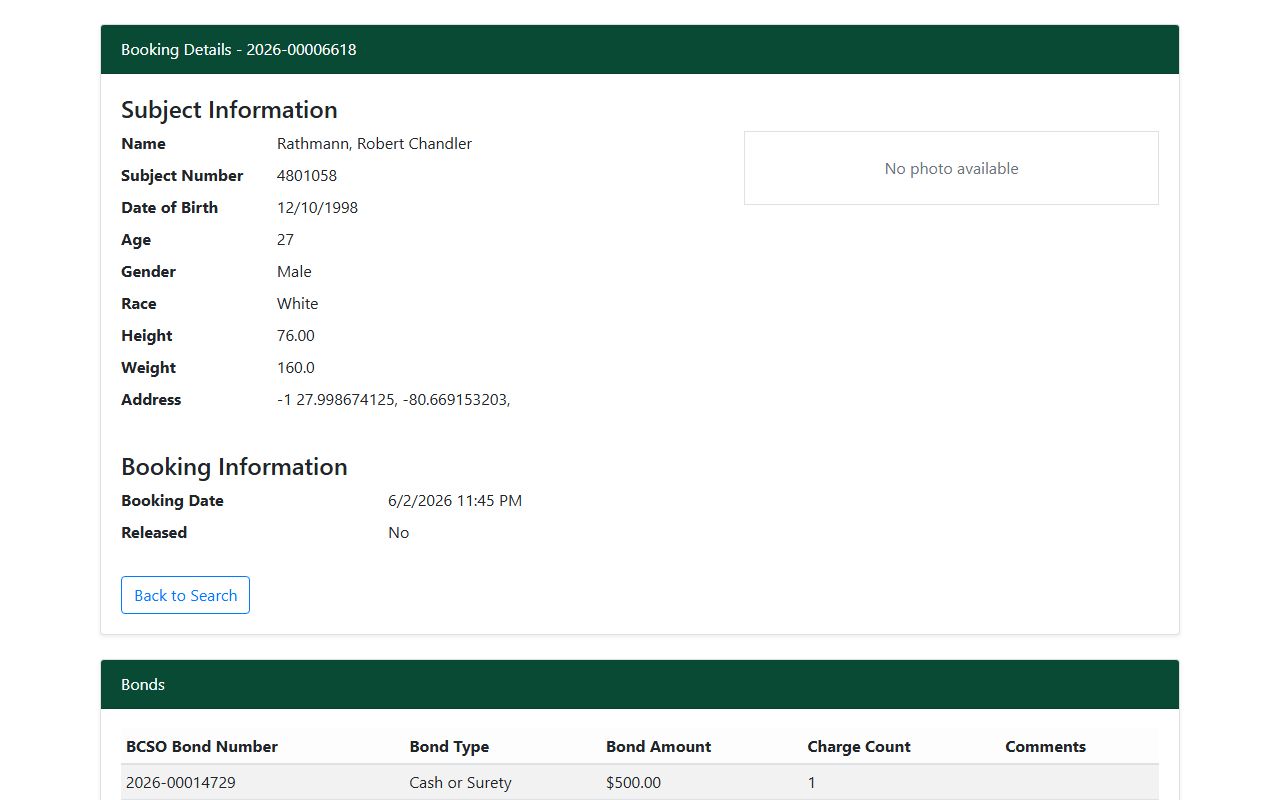Click the Race field label
1280x800 pixels.
tap(139, 304)
